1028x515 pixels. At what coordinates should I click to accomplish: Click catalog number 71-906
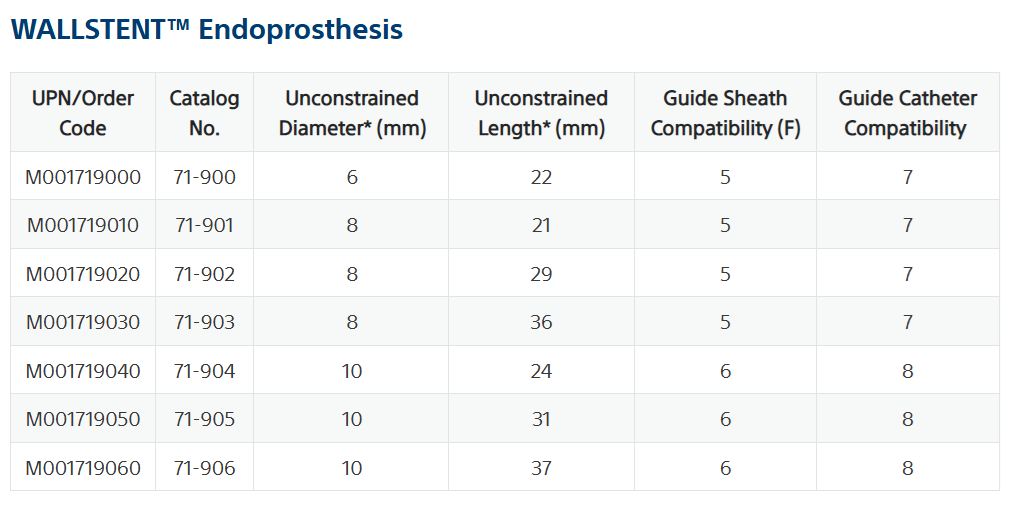[204, 468]
